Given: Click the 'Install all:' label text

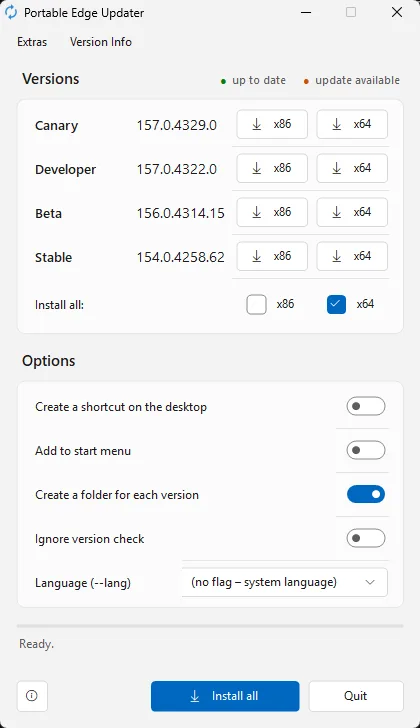Looking at the screenshot, I should [x=59, y=305].
